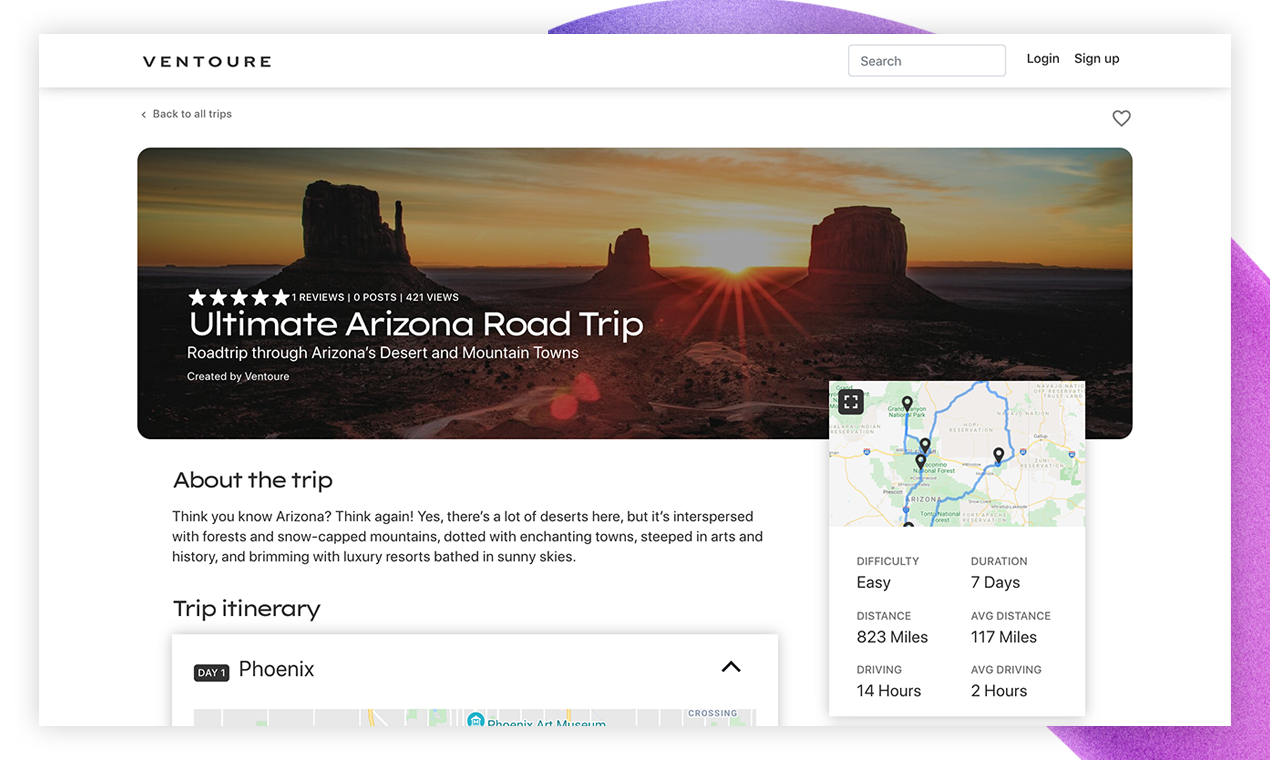Select the Grand Canyon National Park map pin

click(907, 404)
